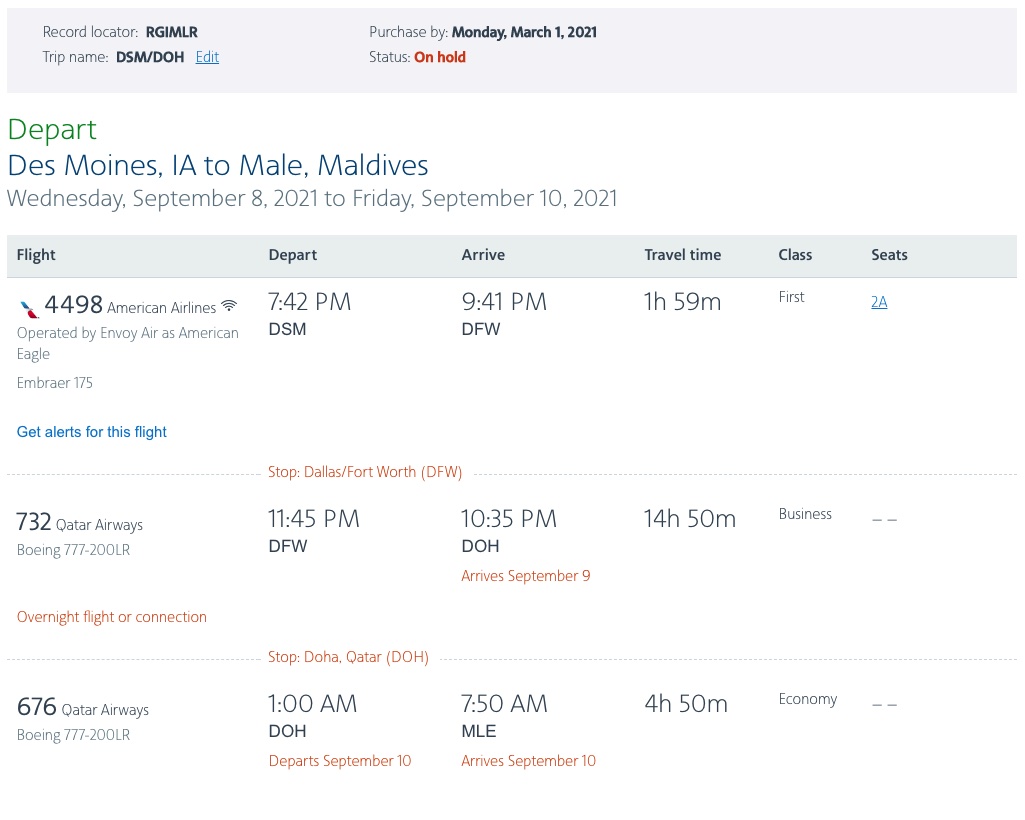Click the Class column header
This screenshot has width=1025, height=820.
(795, 255)
